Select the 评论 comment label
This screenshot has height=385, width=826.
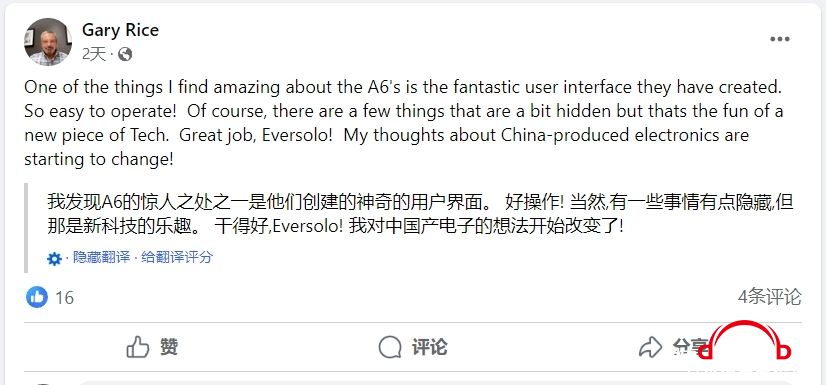pyautogui.click(x=430, y=347)
